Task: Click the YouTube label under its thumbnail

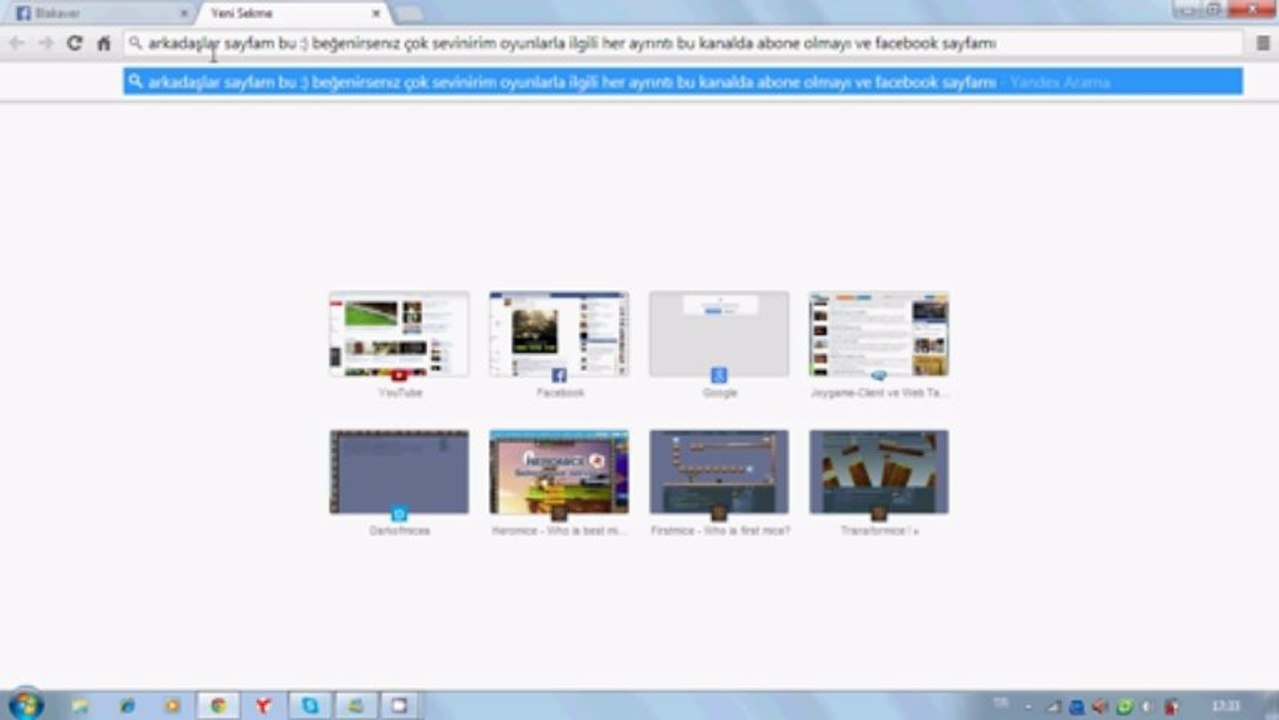Action: 400,393
